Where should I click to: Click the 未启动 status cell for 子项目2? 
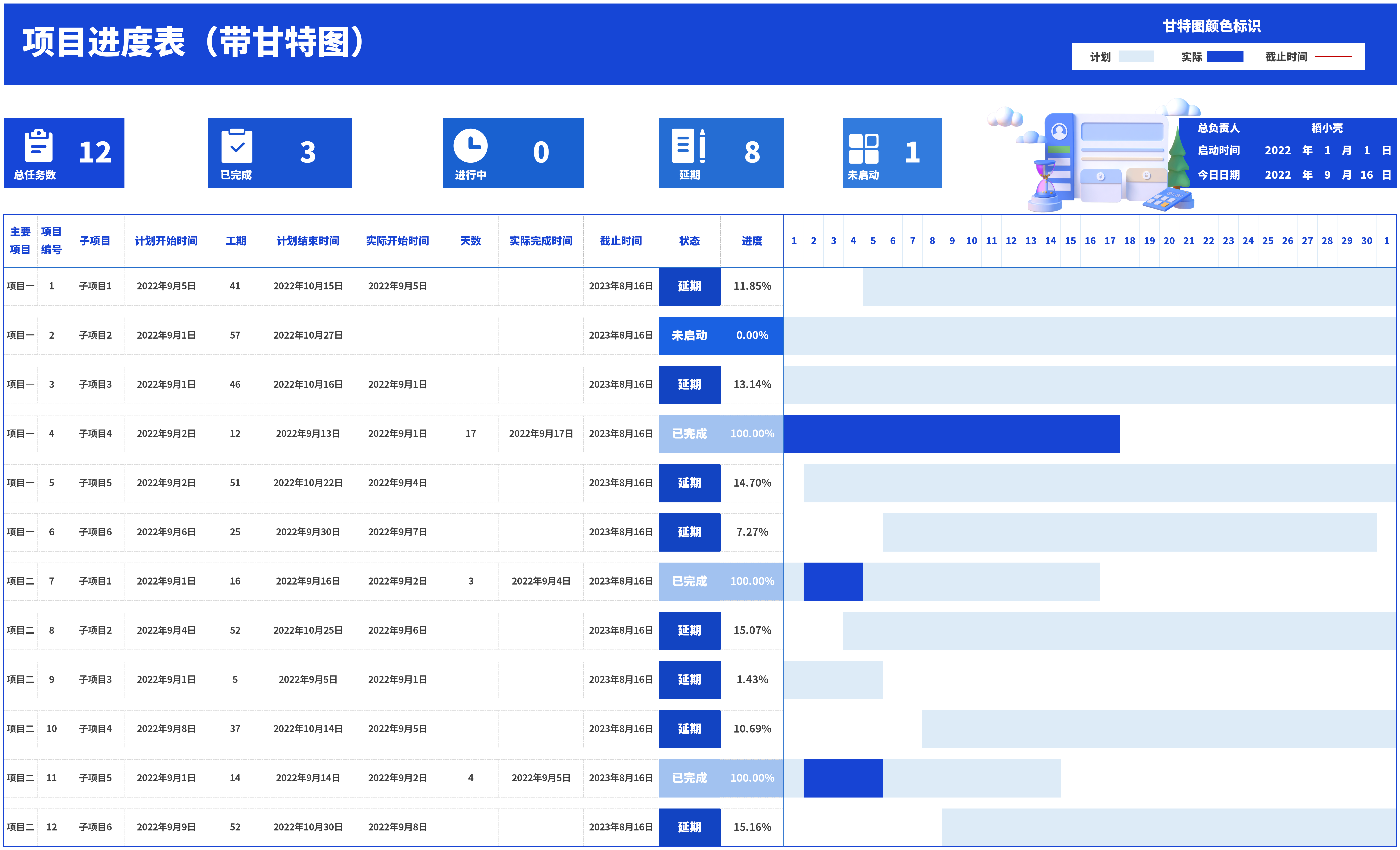pyautogui.click(x=689, y=336)
